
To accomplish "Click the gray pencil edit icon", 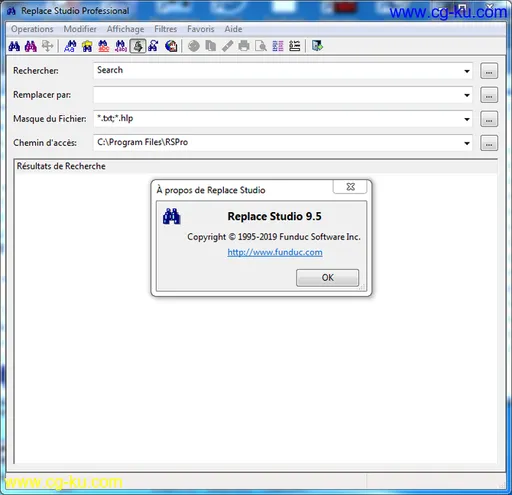I will [227, 46].
